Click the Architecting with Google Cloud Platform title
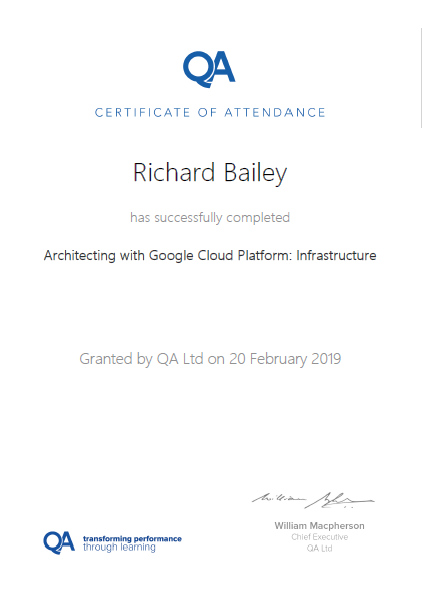Viewport: 422px width, 593px height. point(210,256)
